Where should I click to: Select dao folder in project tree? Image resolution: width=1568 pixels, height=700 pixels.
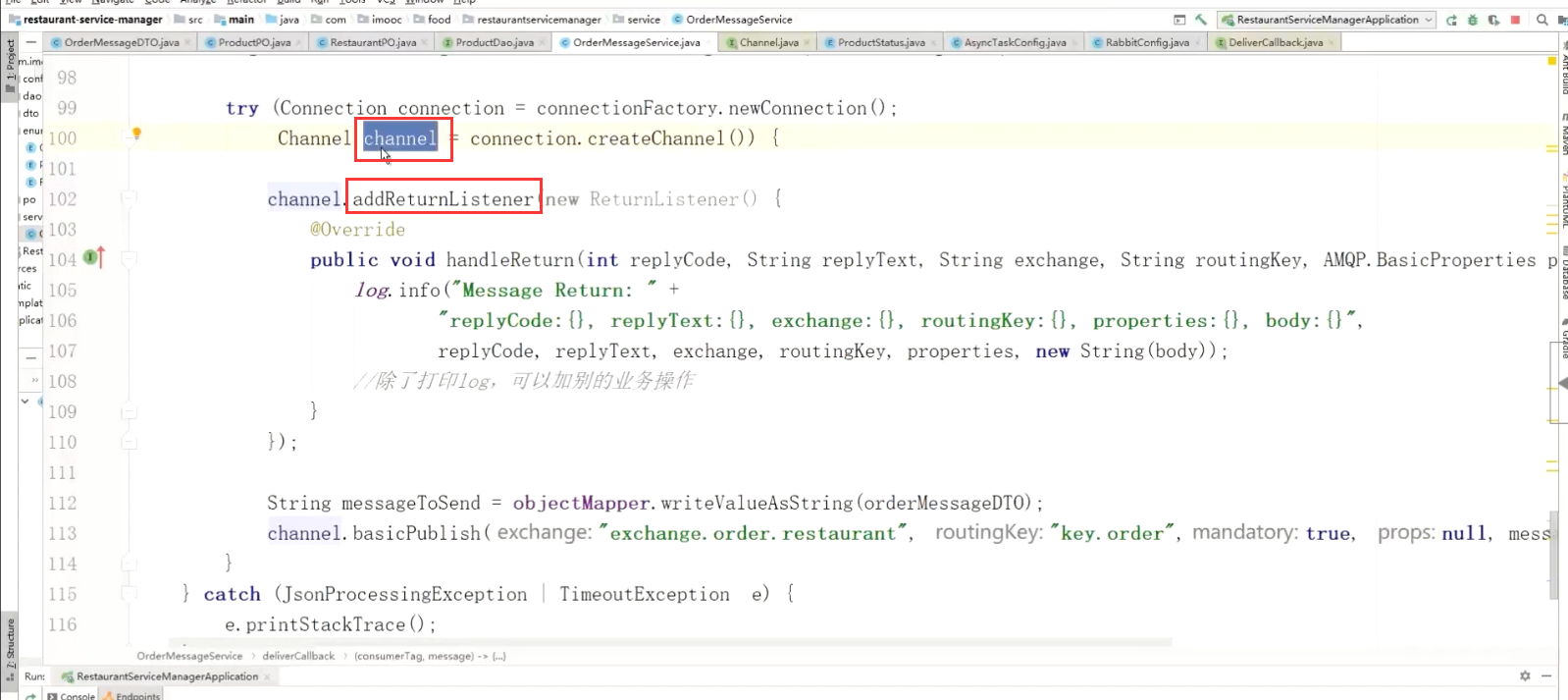coord(32,96)
